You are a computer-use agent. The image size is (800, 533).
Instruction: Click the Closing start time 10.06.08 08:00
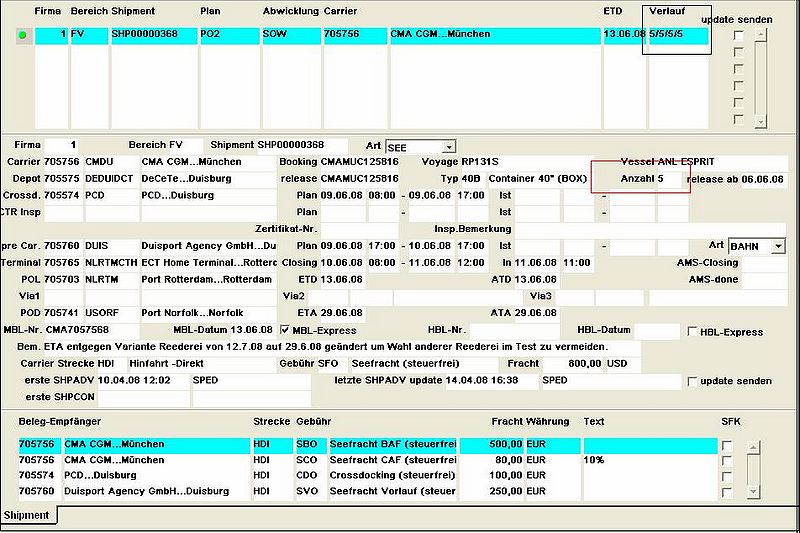359,263
